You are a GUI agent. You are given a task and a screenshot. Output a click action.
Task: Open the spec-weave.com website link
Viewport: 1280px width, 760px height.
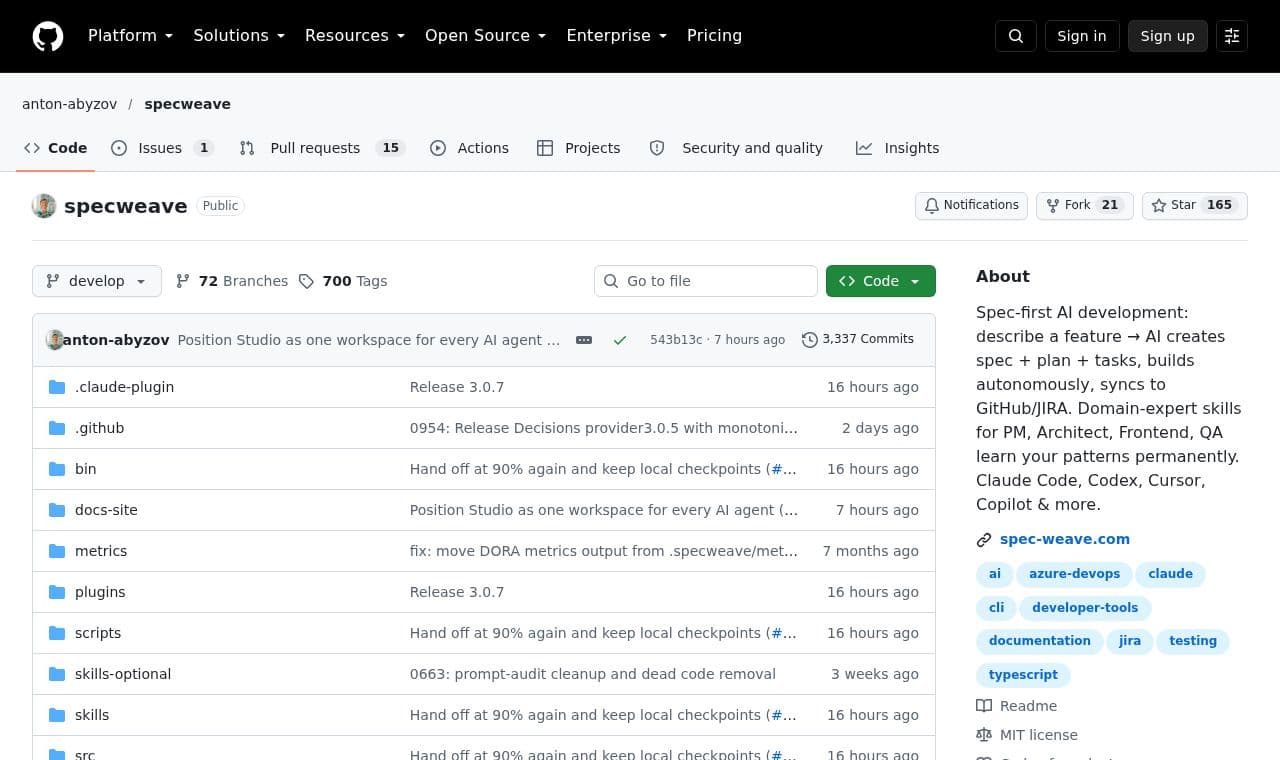click(x=1065, y=539)
